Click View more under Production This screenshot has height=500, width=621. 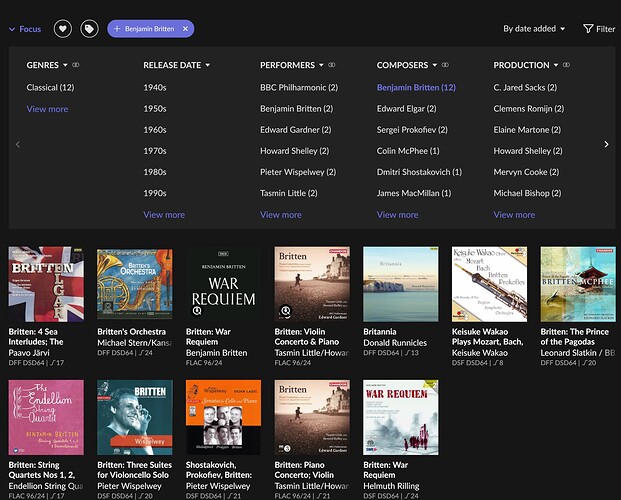514,215
